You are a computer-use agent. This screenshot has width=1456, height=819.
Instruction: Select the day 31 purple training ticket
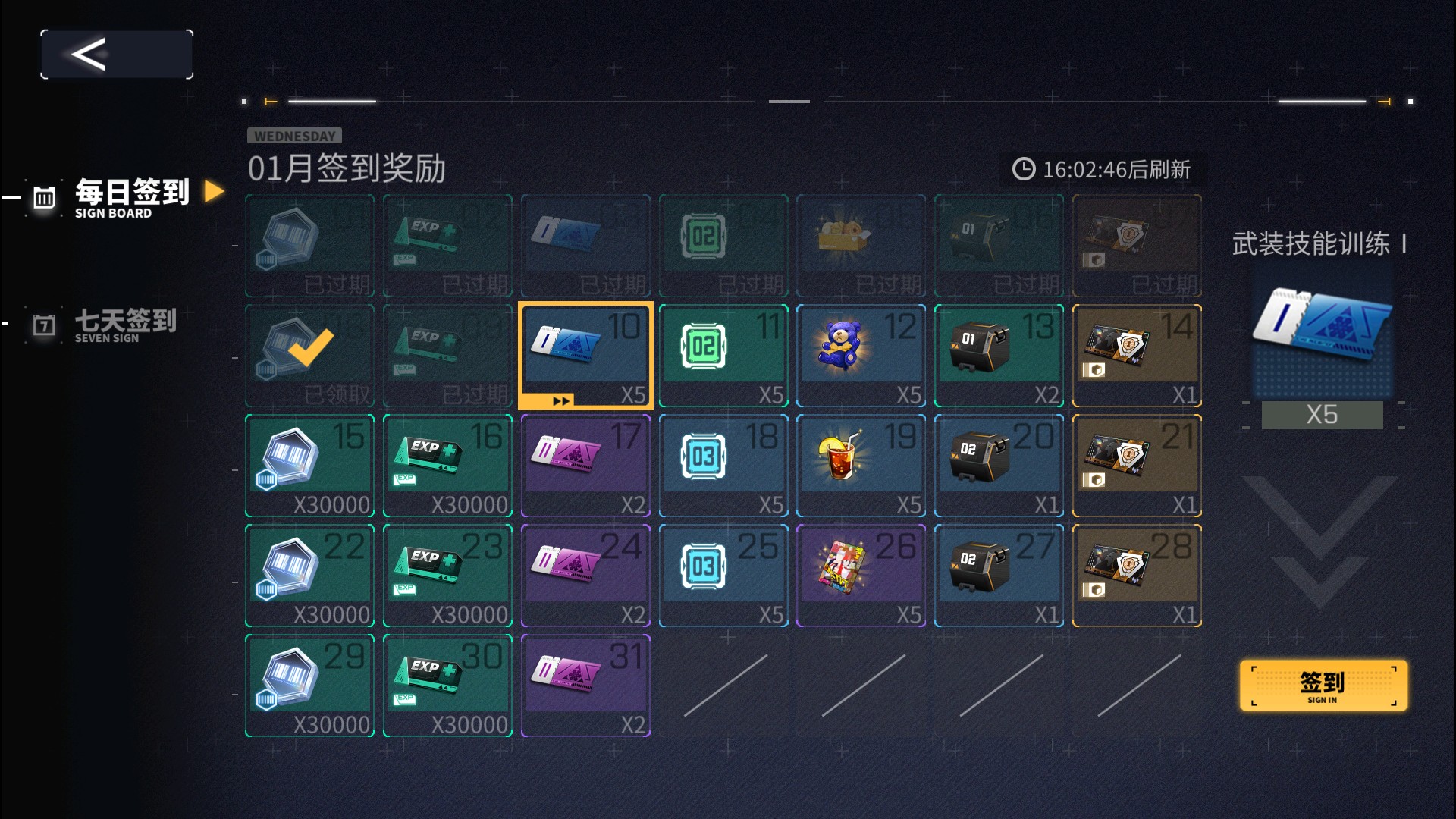pyautogui.click(x=585, y=686)
